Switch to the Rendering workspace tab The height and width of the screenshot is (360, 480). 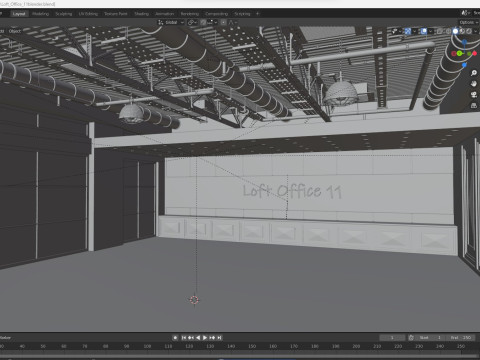pos(190,14)
